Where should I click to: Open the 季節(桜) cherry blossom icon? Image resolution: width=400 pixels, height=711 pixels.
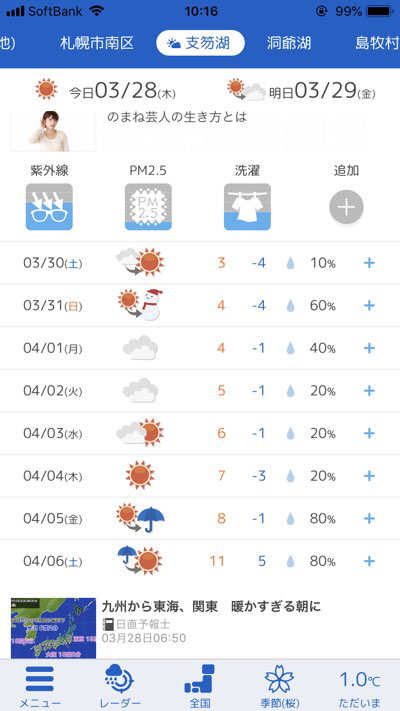(x=279, y=678)
